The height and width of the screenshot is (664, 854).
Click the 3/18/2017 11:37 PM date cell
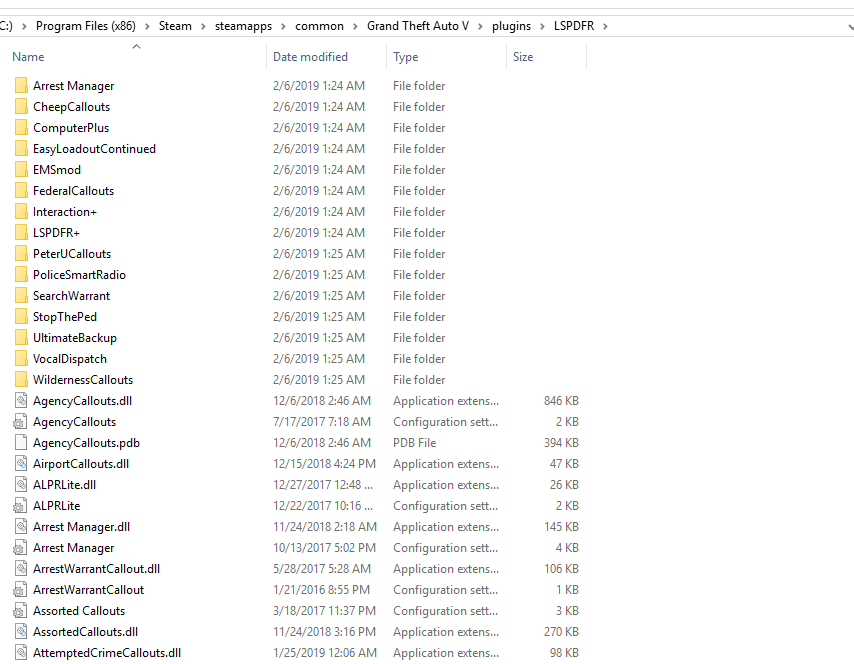pyautogui.click(x=324, y=611)
